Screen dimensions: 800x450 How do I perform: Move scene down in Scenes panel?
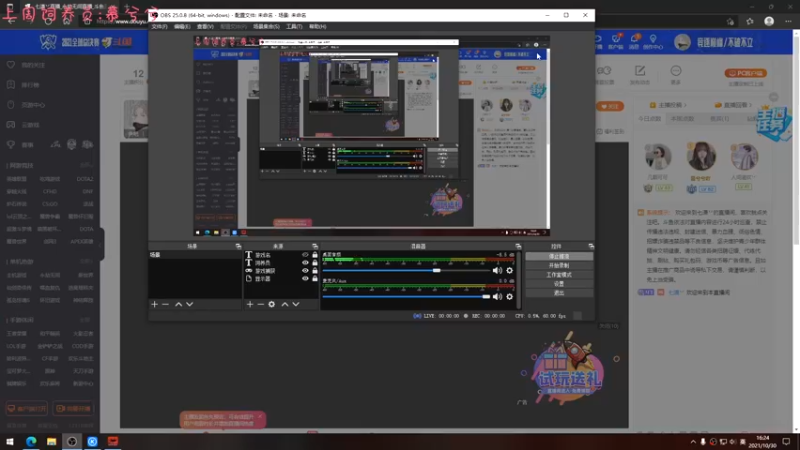tap(189, 304)
